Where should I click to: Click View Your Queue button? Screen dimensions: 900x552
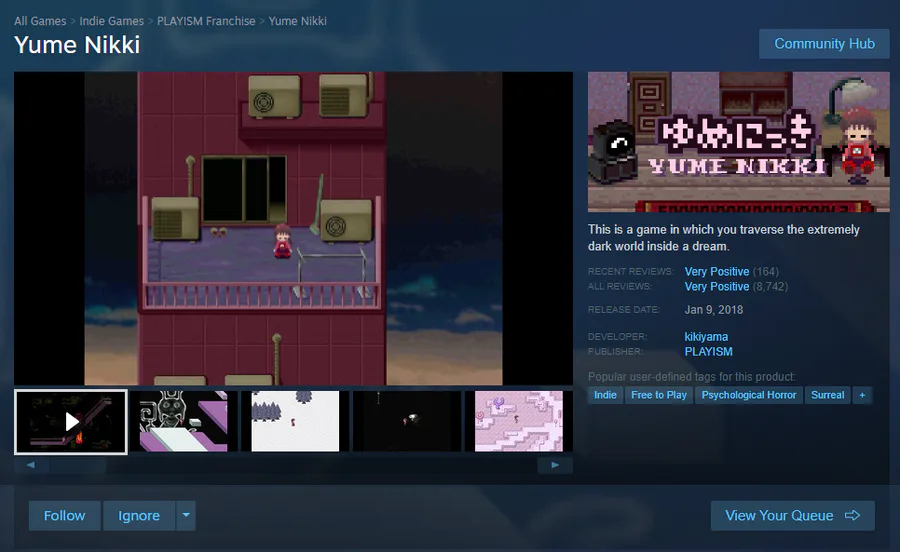tap(793, 516)
